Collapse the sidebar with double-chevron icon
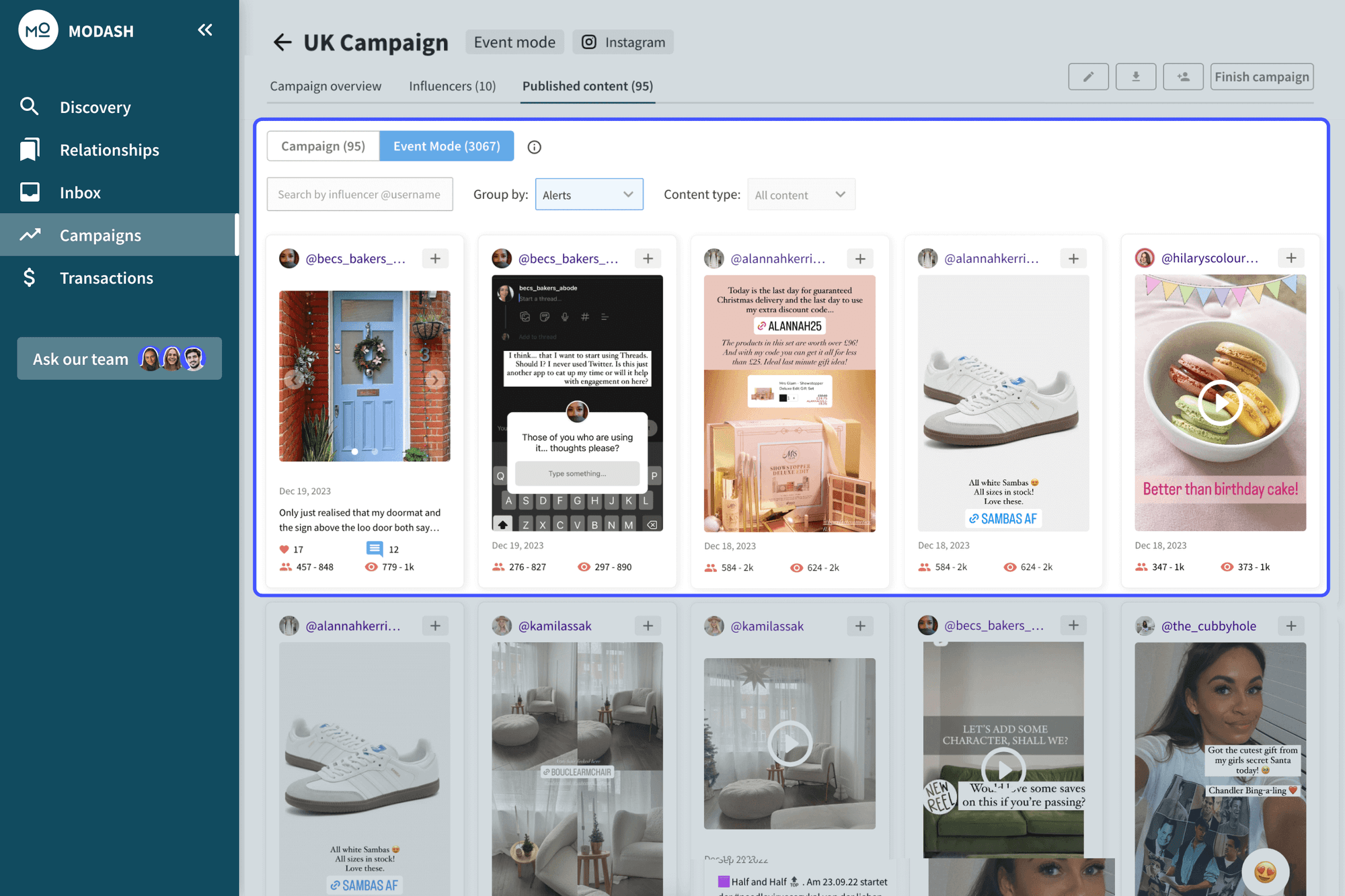The image size is (1345, 896). 205,30
